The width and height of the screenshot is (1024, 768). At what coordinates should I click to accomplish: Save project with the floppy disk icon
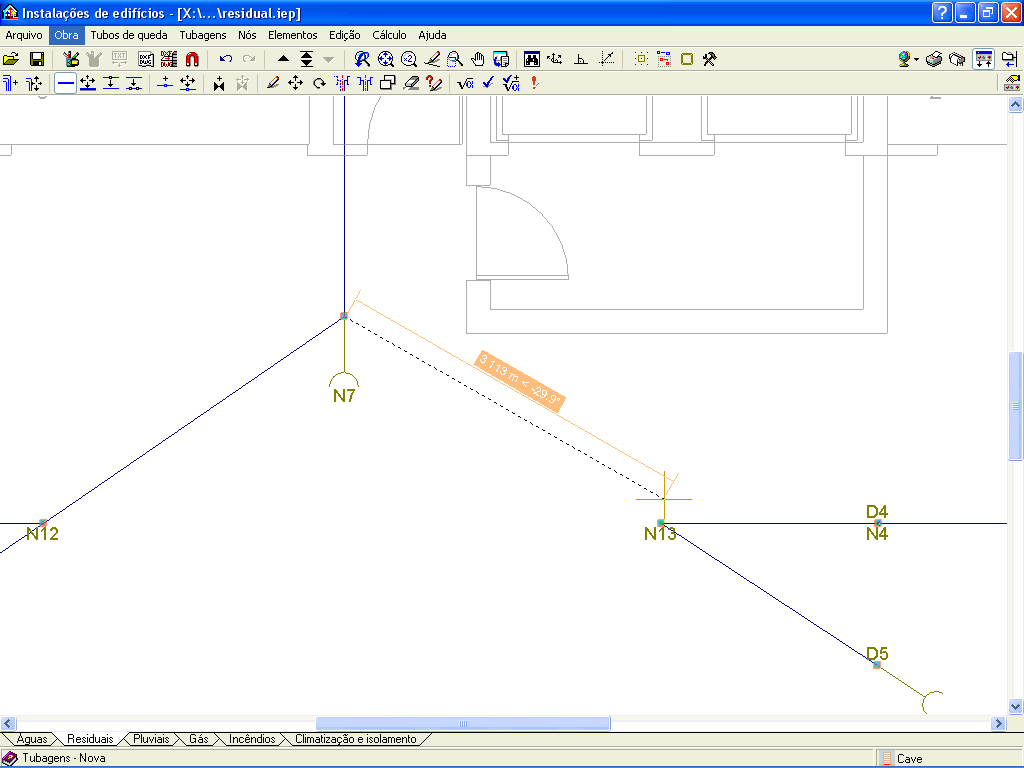click(x=37, y=59)
